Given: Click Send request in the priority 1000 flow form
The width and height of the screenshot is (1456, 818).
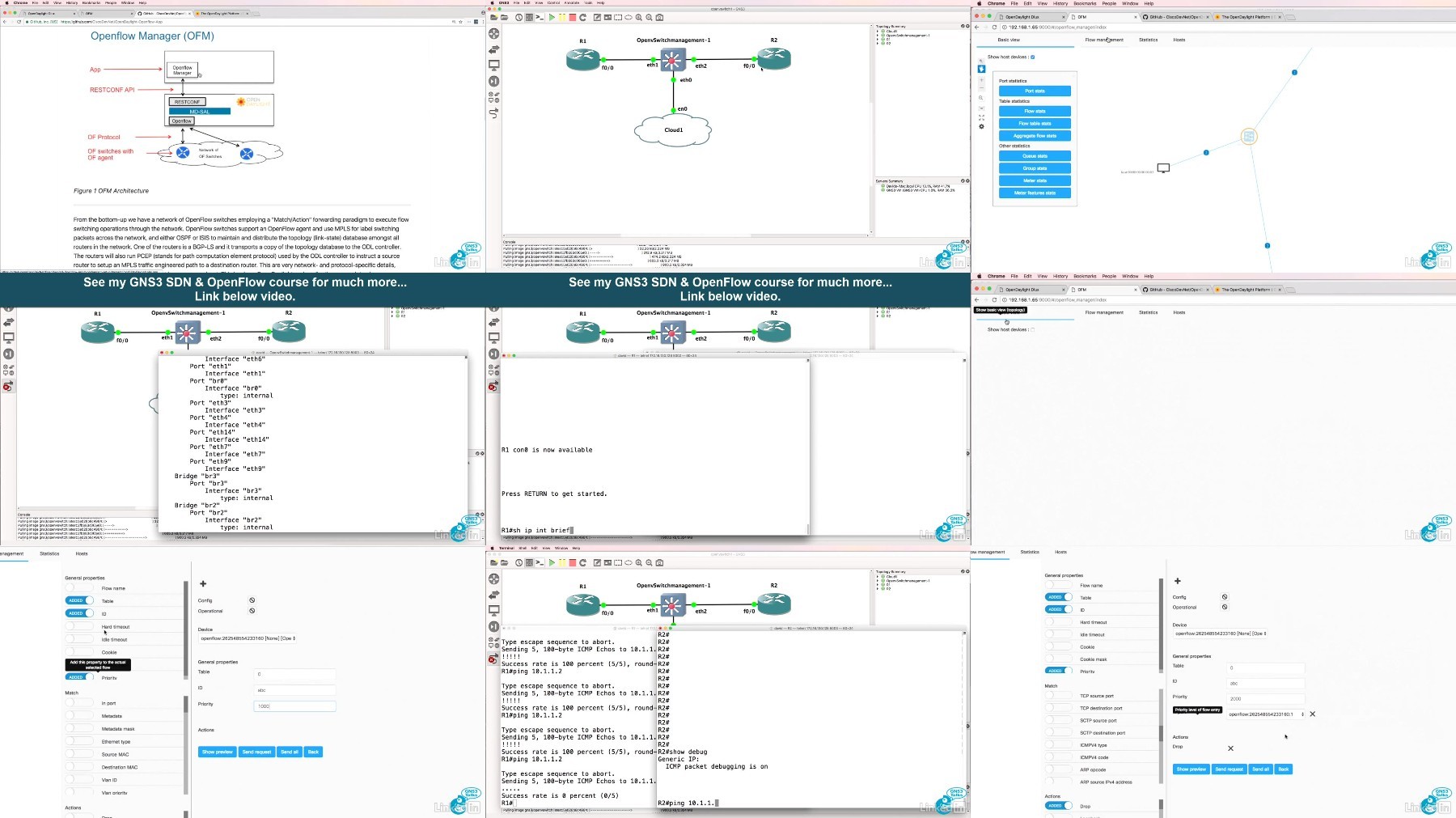Looking at the screenshot, I should [256, 752].
